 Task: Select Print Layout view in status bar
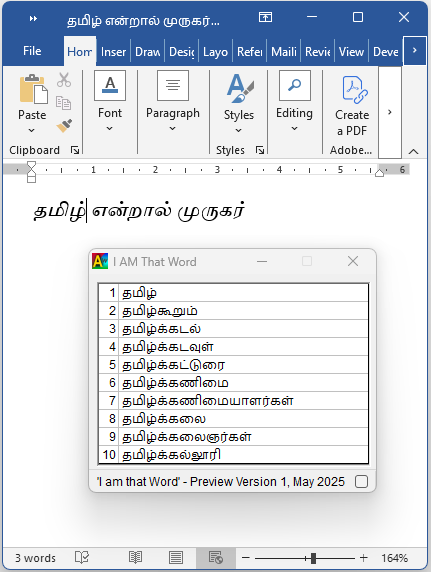coord(176,557)
